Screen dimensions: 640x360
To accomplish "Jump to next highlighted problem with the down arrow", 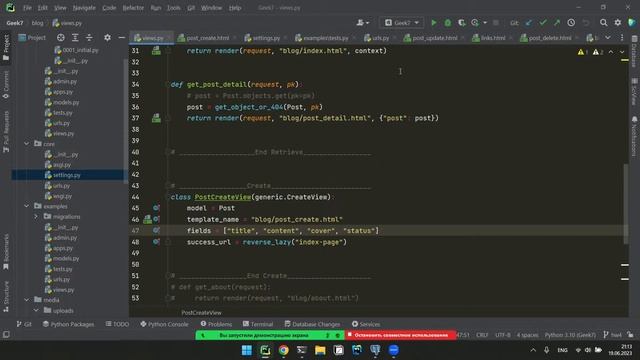I will pos(622,52).
